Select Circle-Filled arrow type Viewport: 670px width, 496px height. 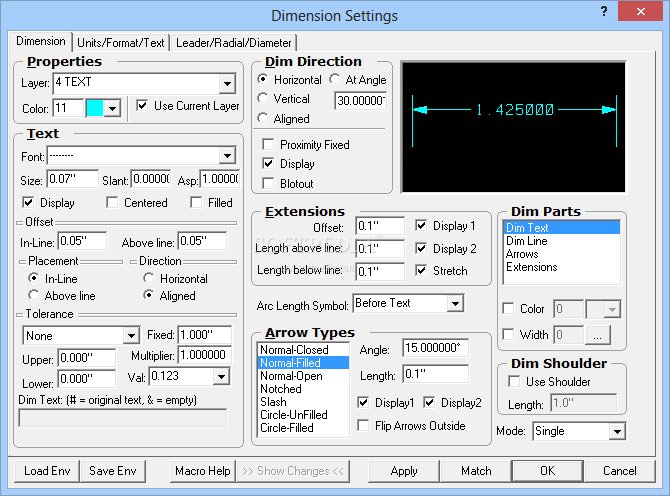point(303,428)
